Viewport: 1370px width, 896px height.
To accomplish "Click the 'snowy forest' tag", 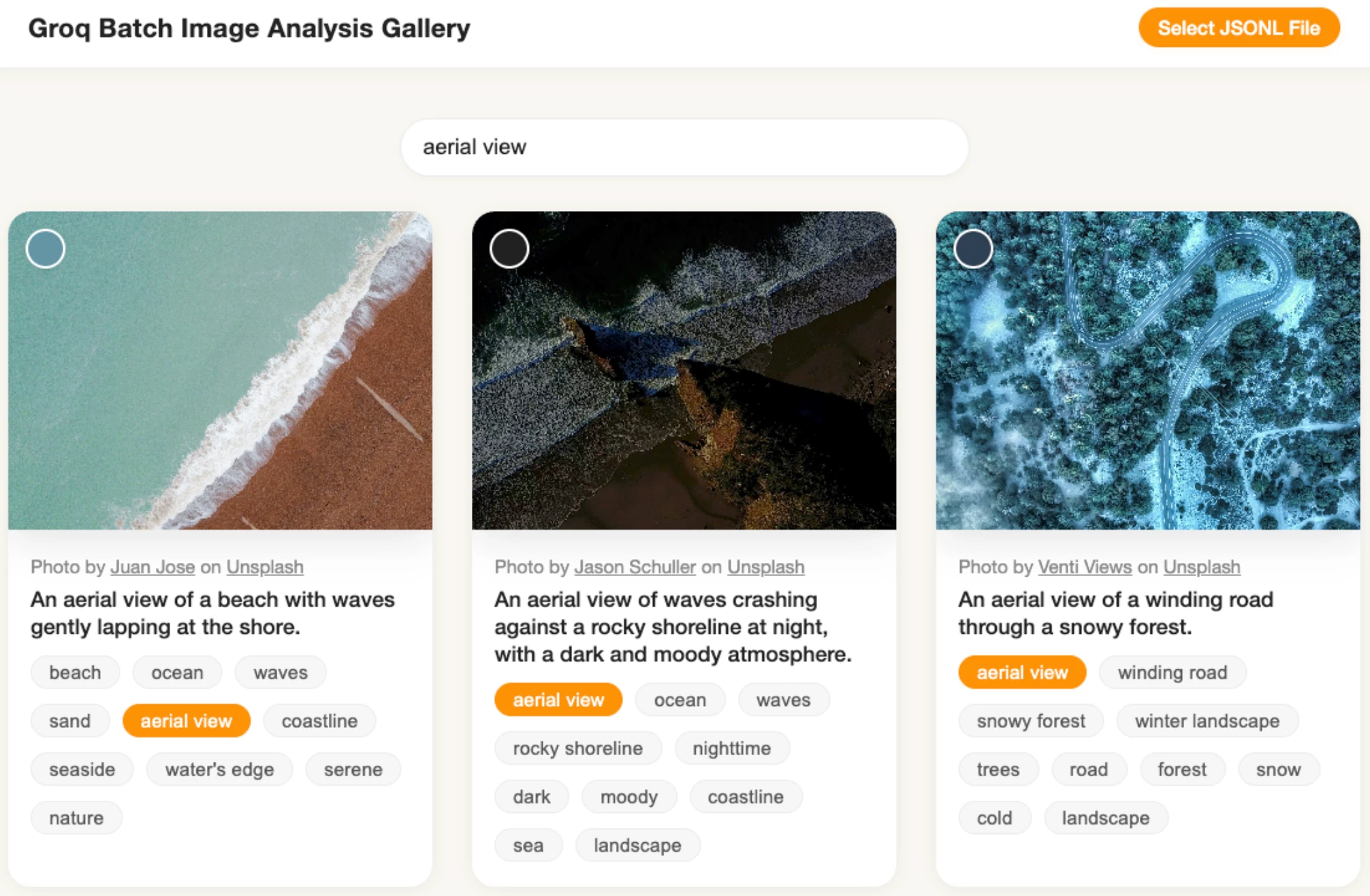I will [x=1031, y=721].
